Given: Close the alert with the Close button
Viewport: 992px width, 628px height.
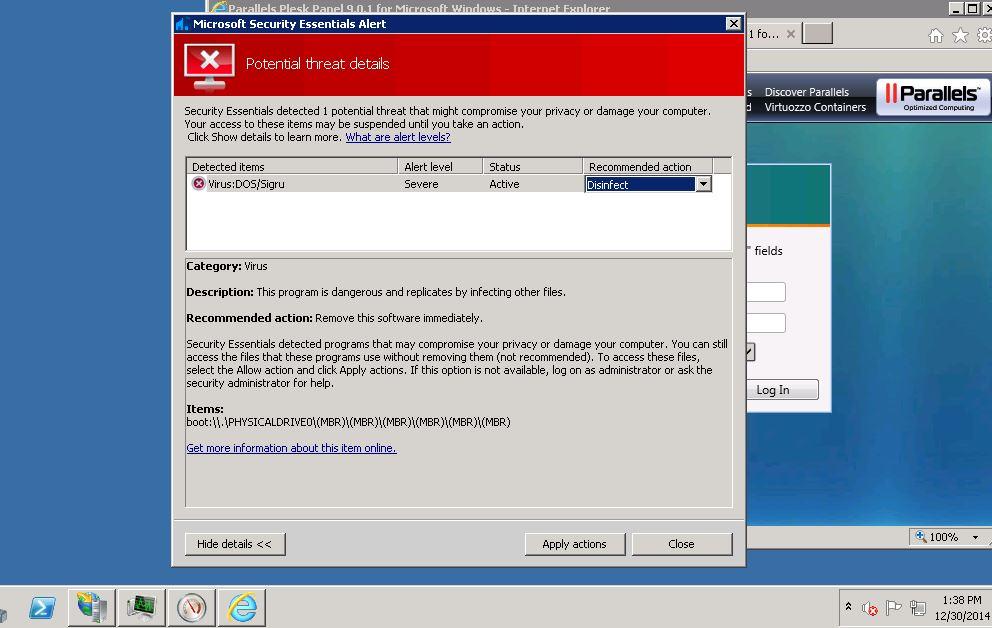Looking at the screenshot, I should (681, 544).
